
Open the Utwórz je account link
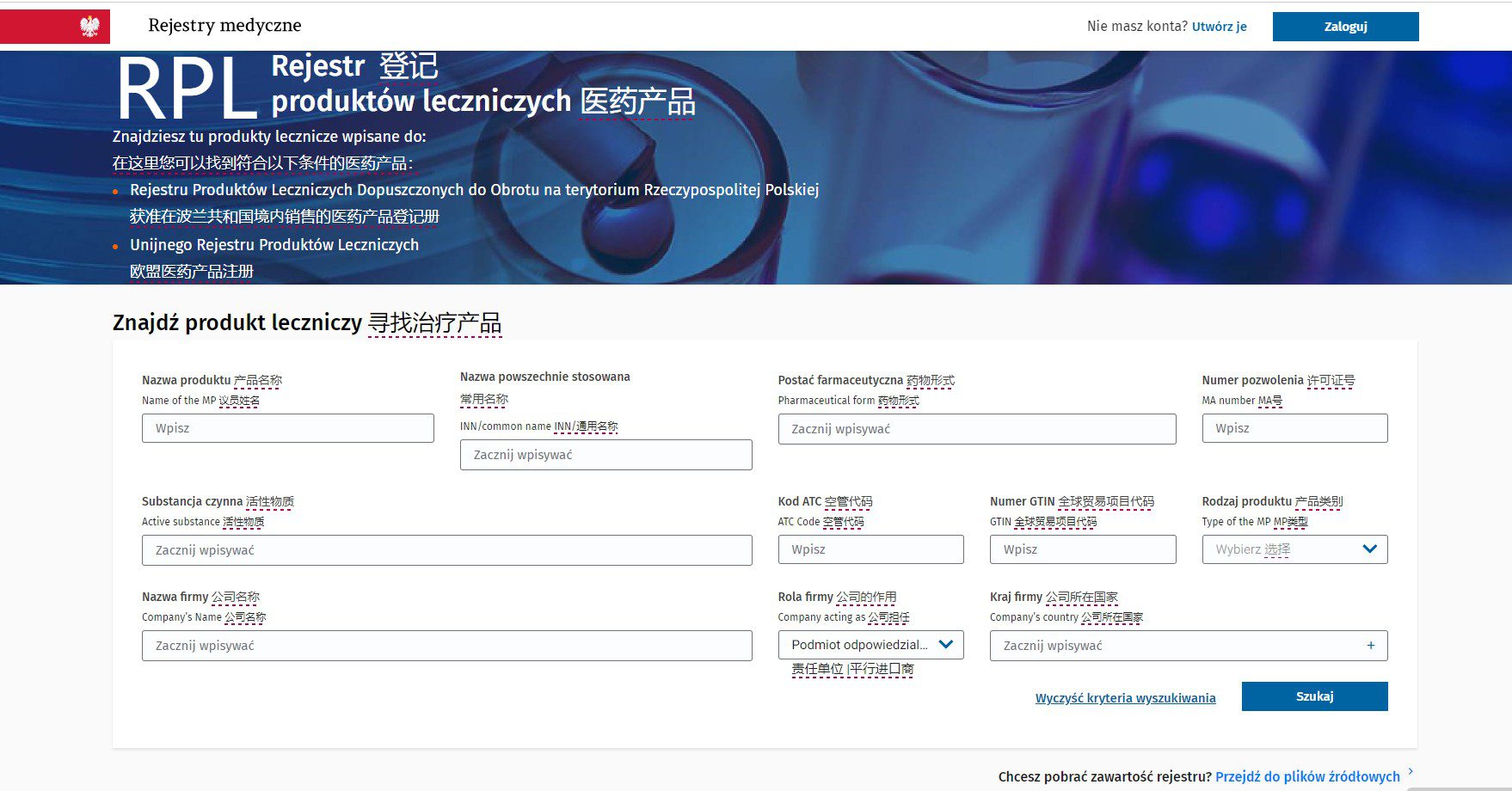coord(1219,27)
